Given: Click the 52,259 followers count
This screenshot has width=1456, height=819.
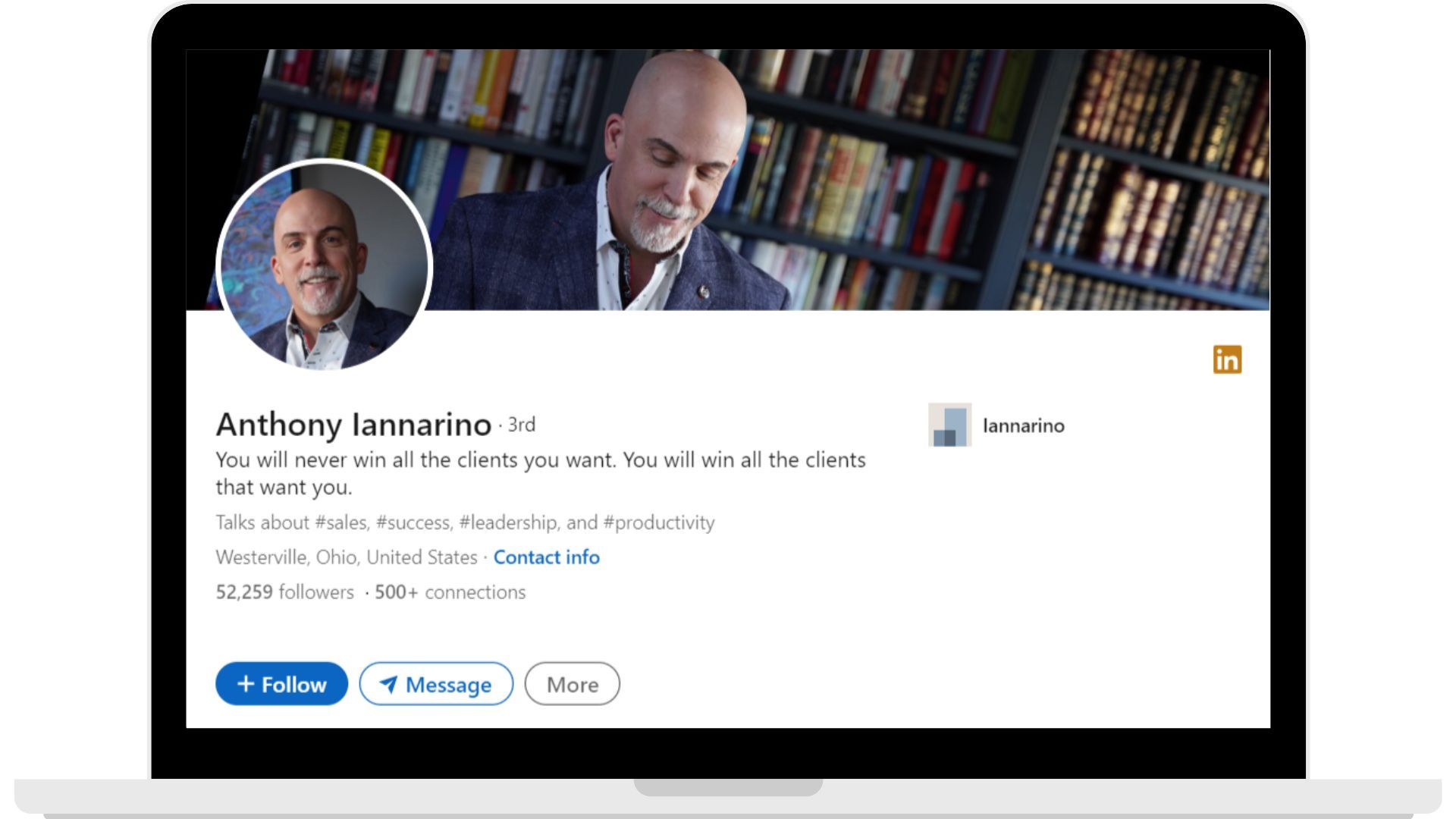Looking at the screenshot, I should coord(281,592).
